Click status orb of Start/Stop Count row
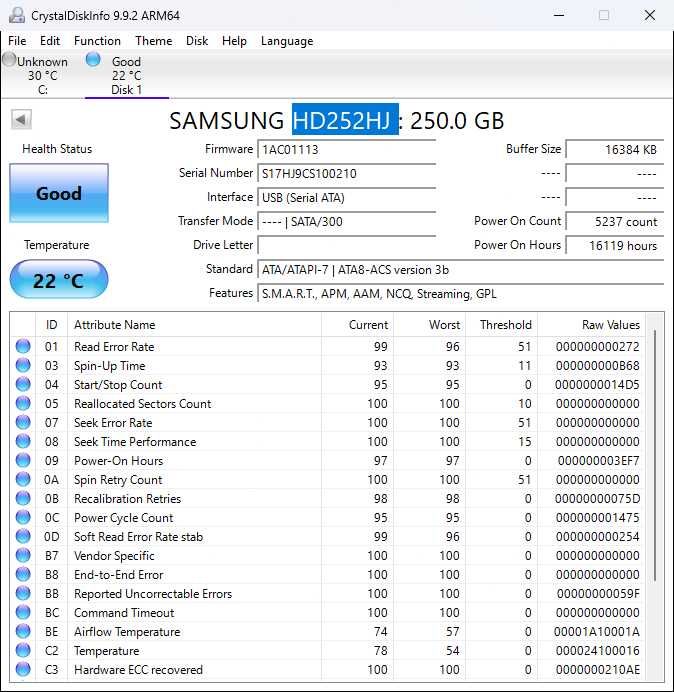Viewport: 674px width, 692px height. (23, 384)
